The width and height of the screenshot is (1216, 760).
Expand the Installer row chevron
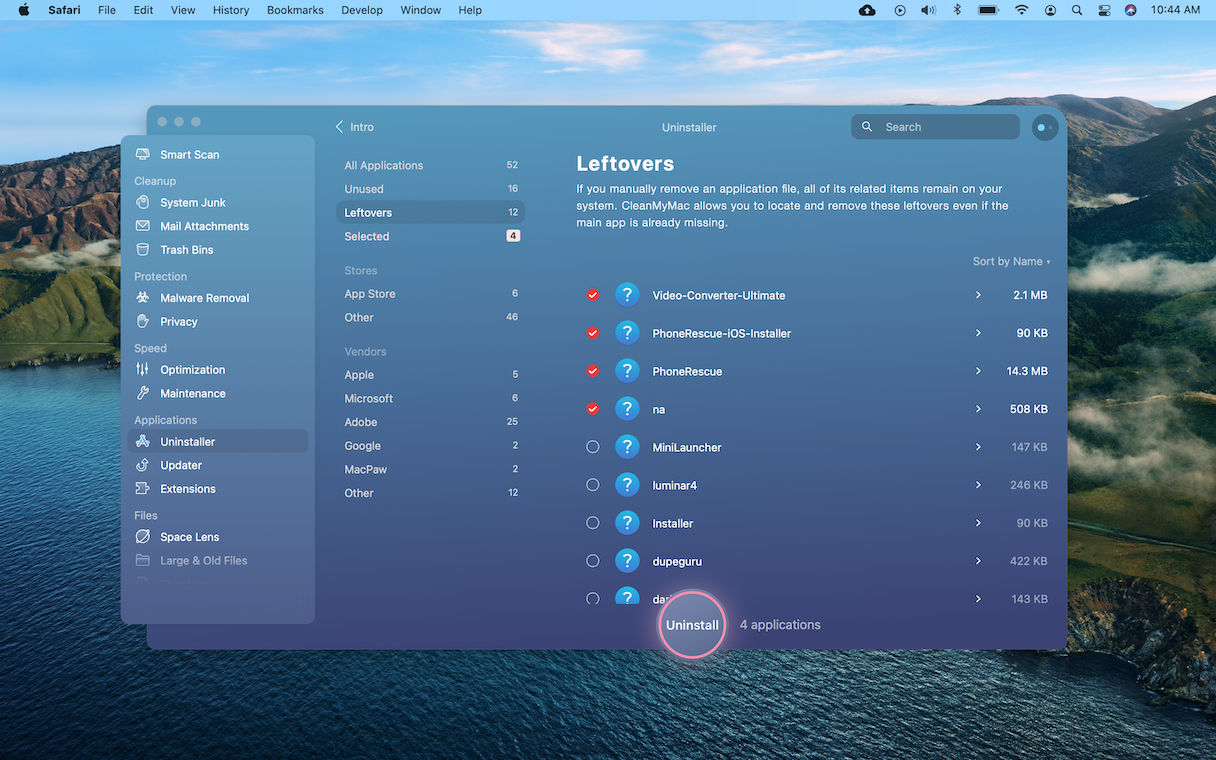tap(978, 523)
